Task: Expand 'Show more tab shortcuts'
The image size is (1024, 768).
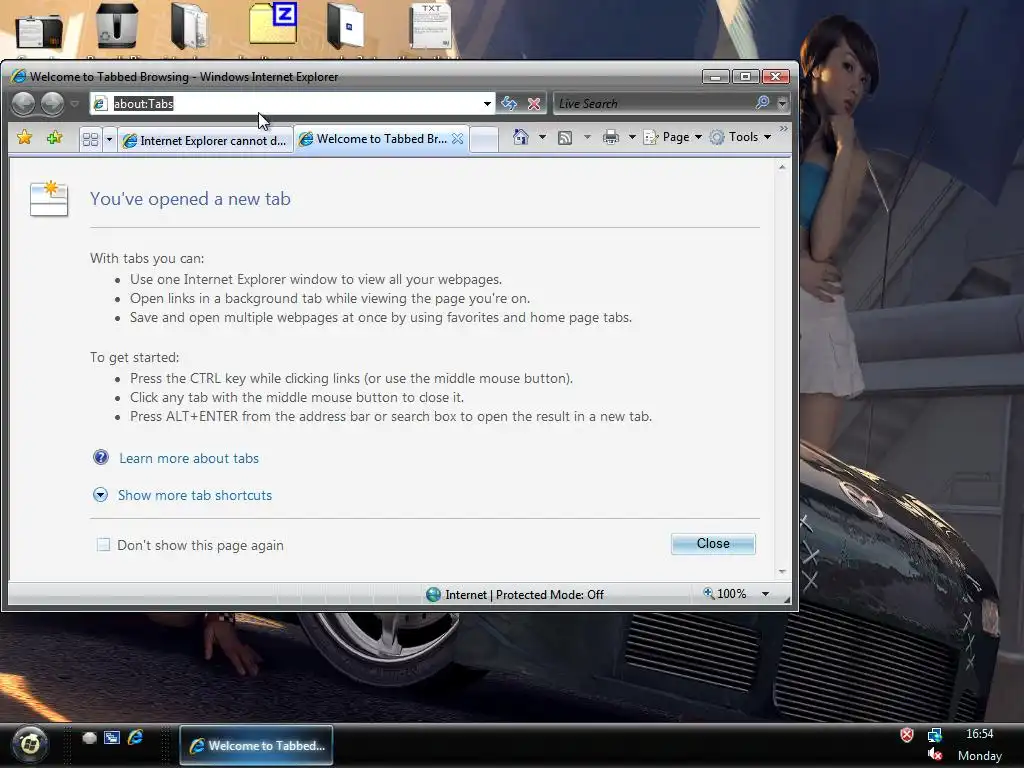Action: pos(195,495)
